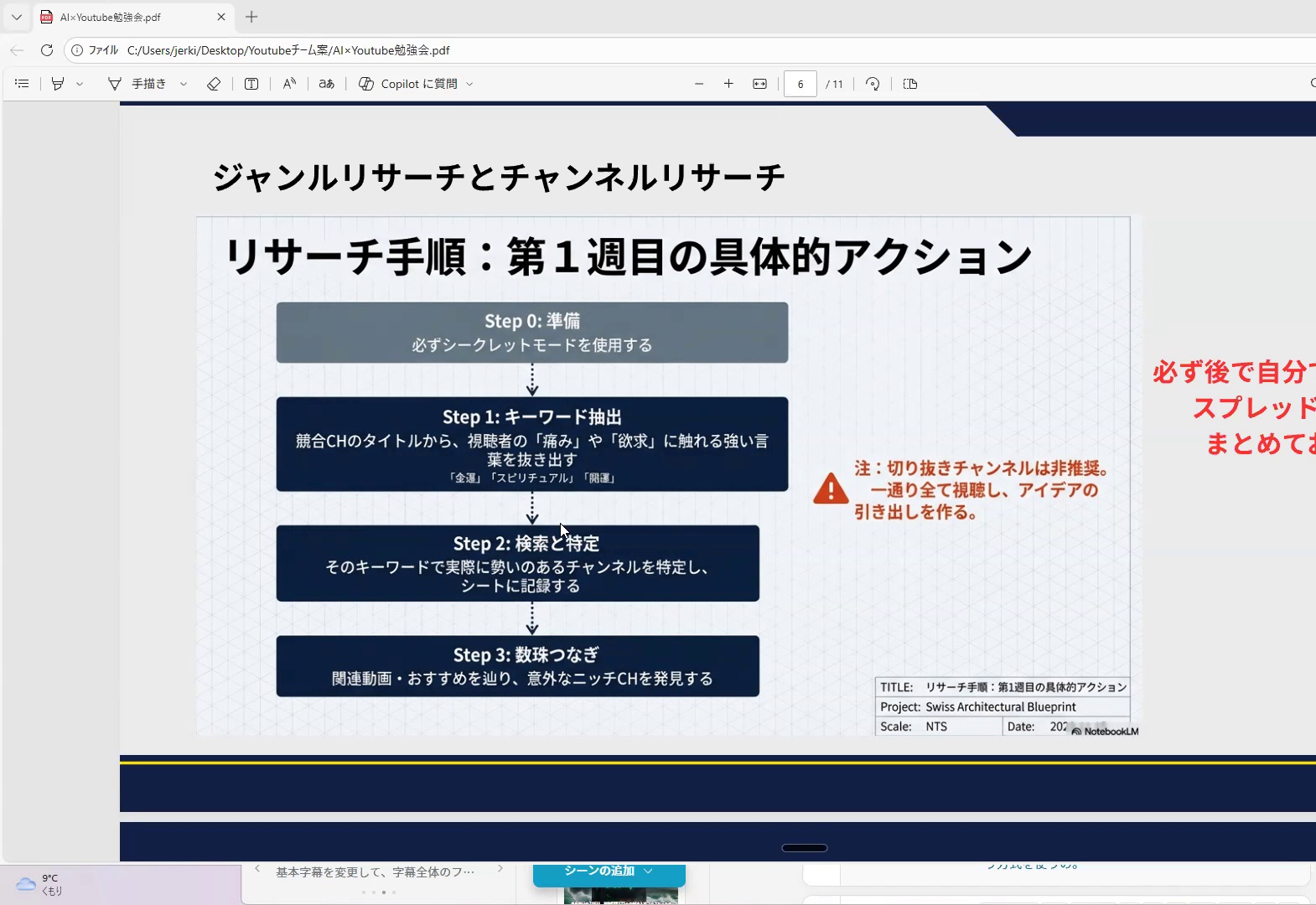
Task: Expand highlighter color options
Action: pos(80,84)
